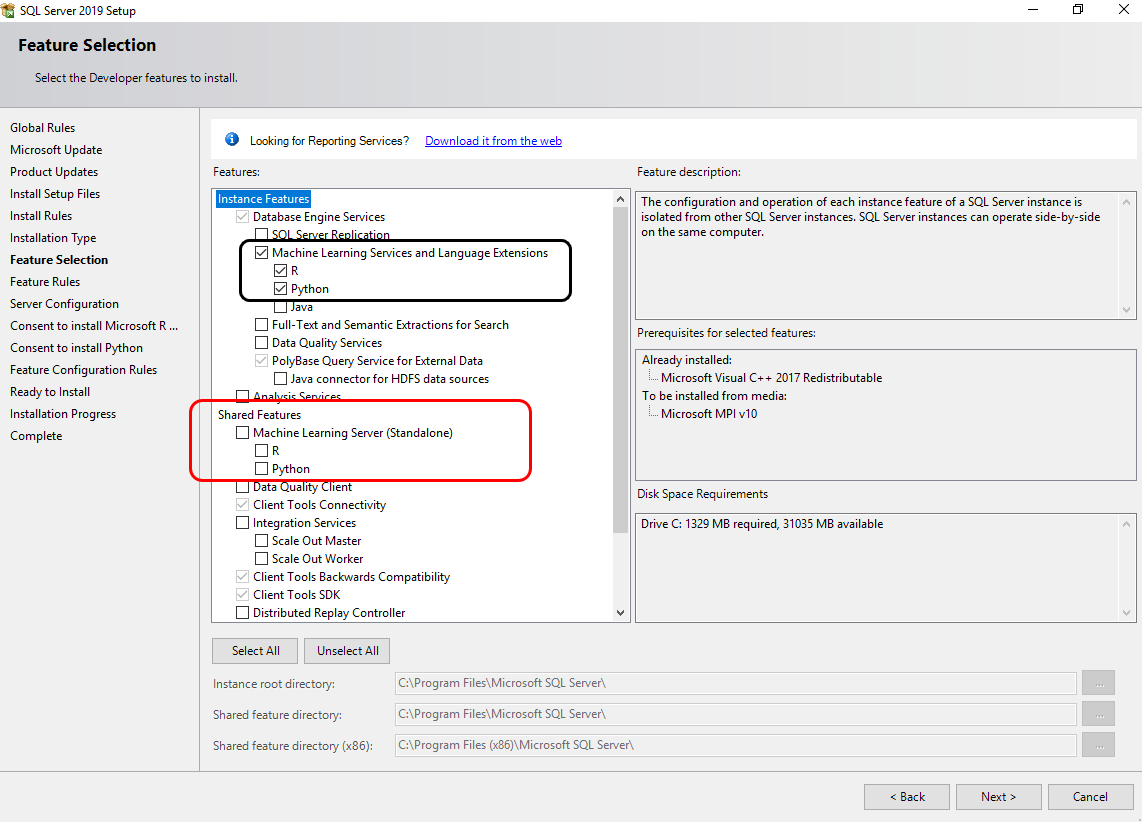
Task: Click the blue information icon beside Reporting Services
Action: click(232, 139)
